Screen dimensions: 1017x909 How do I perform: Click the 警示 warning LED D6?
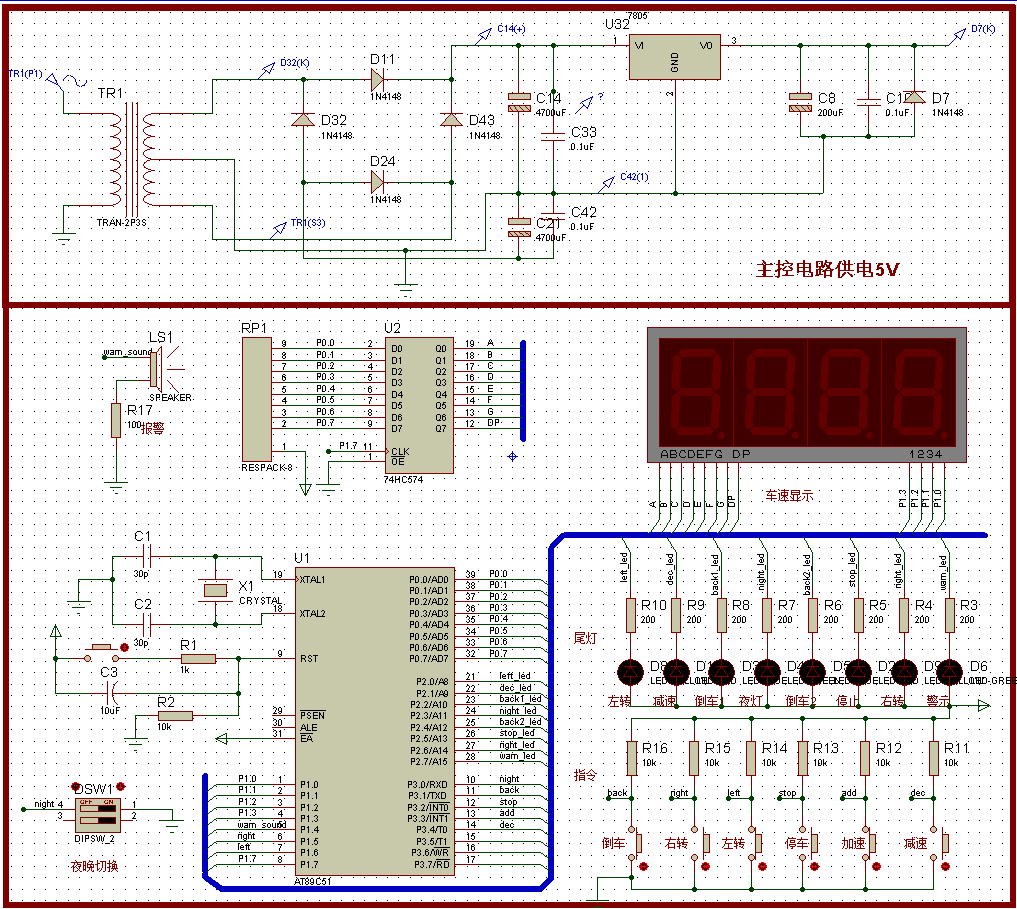[950, 672]
